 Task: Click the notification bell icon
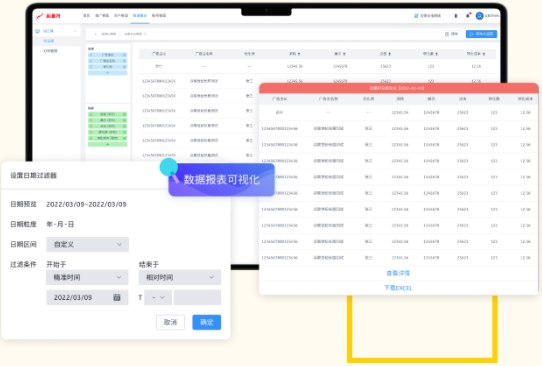(x=468, y=16)
